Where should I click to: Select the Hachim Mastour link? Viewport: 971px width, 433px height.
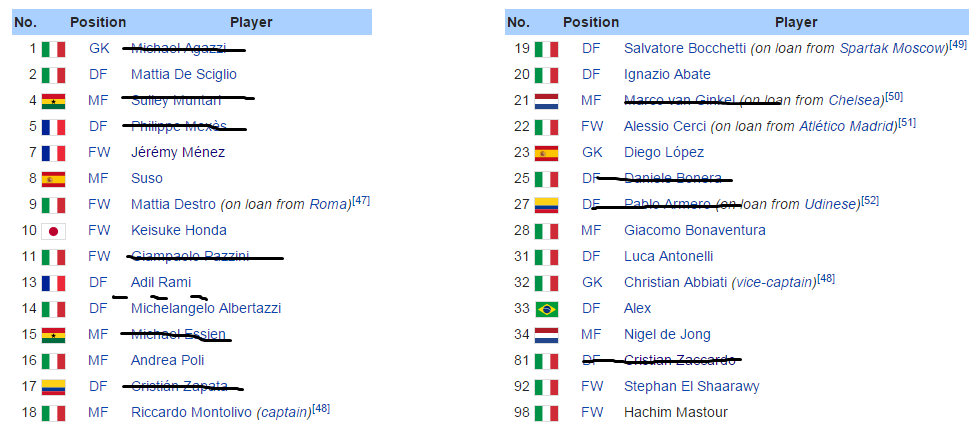point(675,413)
